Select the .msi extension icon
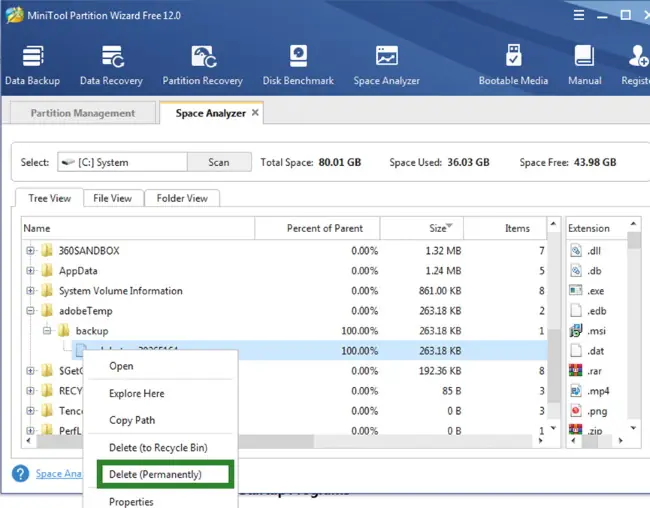The image size is (650, 508). click(576, 331)
